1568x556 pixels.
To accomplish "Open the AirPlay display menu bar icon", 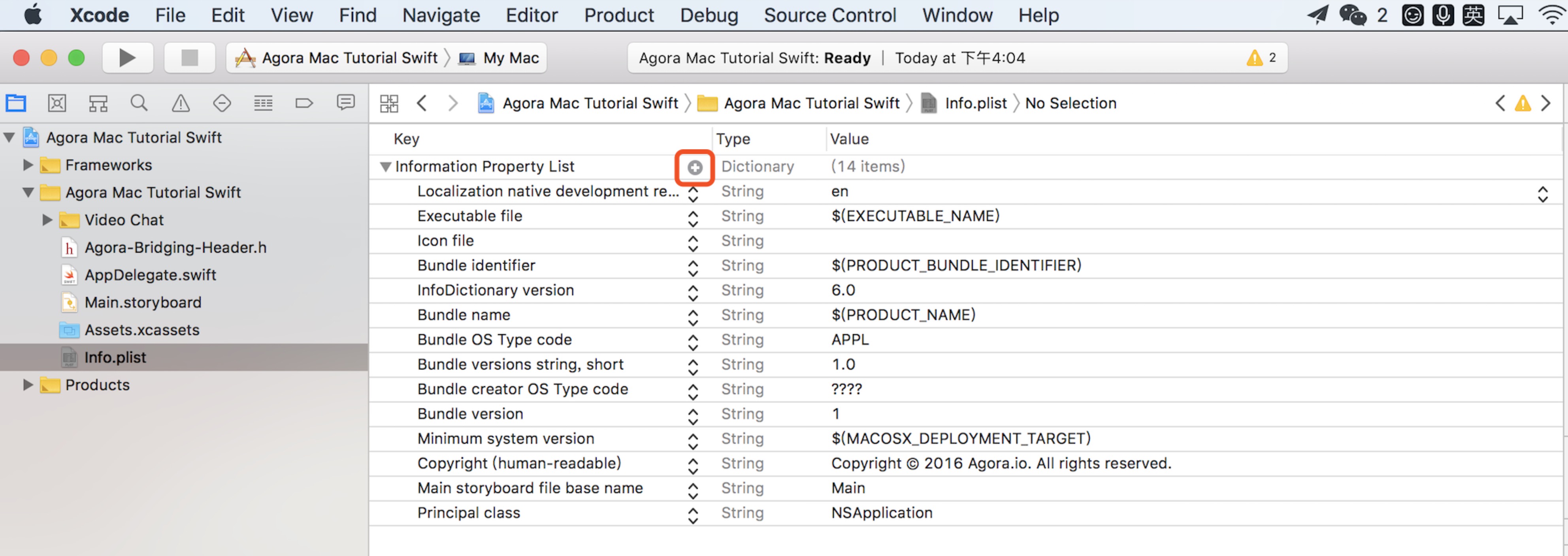I will tap(1510, 15).
